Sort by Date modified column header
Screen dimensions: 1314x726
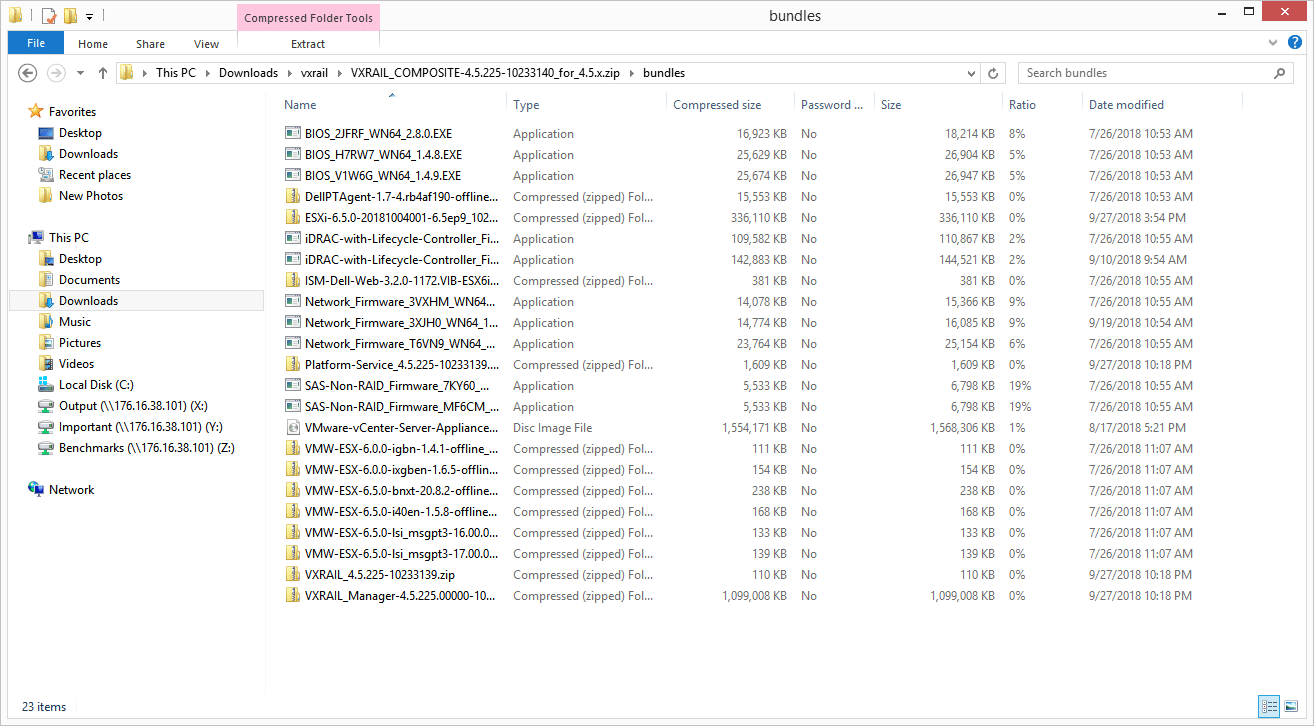tap(1126, 105)
